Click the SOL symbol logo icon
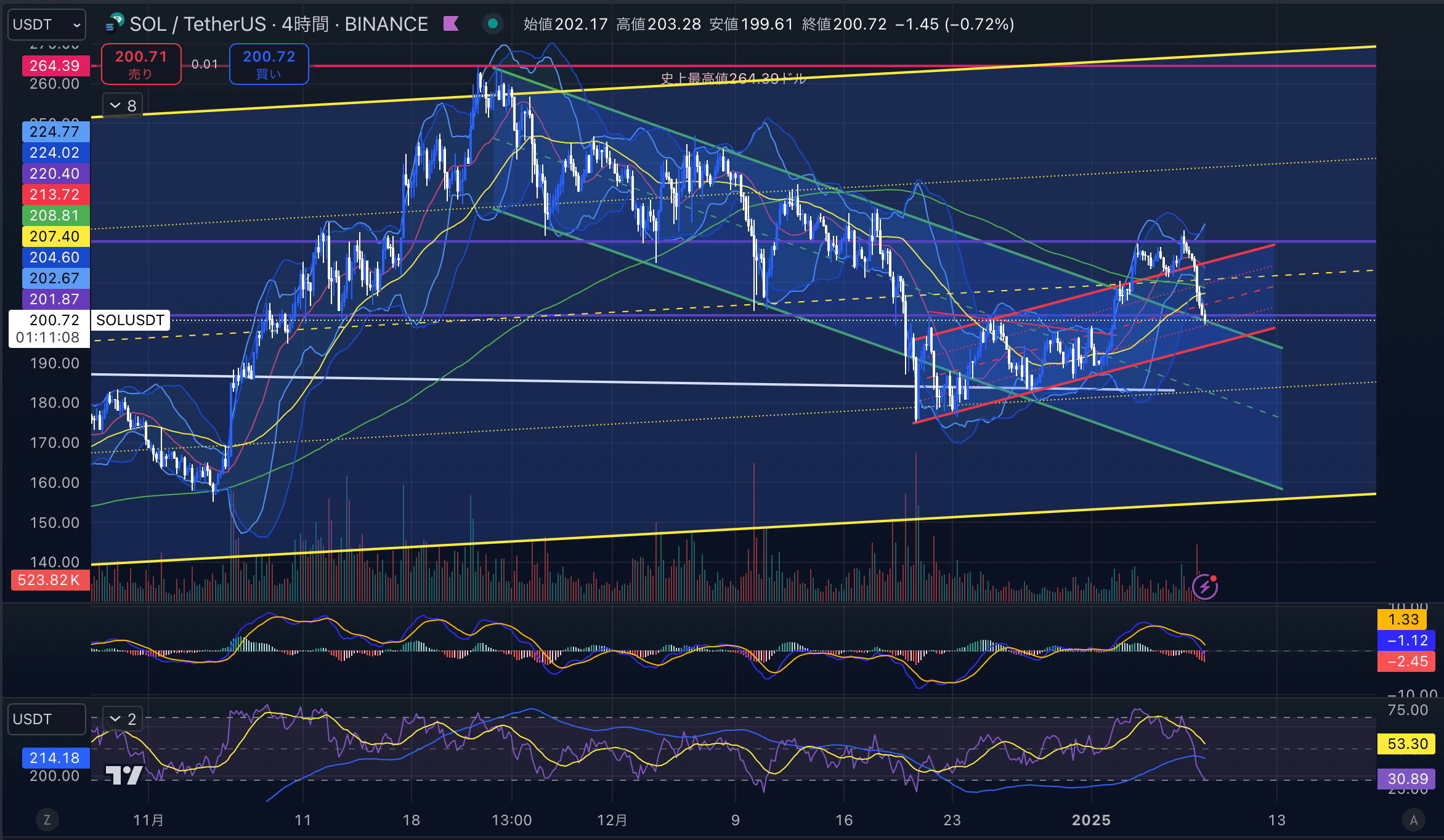The height and width of the screenshot is (840, 1444). 115,24
